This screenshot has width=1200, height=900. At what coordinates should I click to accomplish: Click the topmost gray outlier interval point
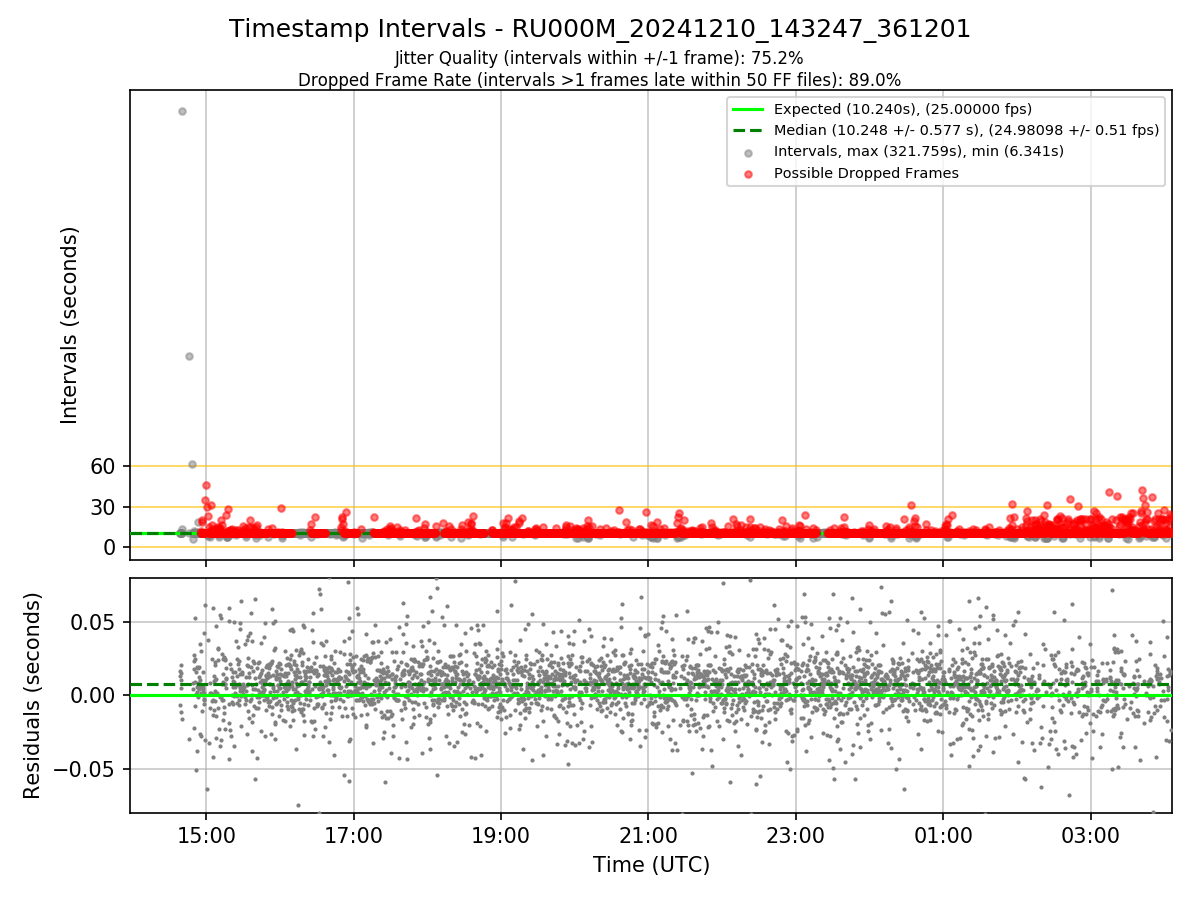(x=182, y=111)
